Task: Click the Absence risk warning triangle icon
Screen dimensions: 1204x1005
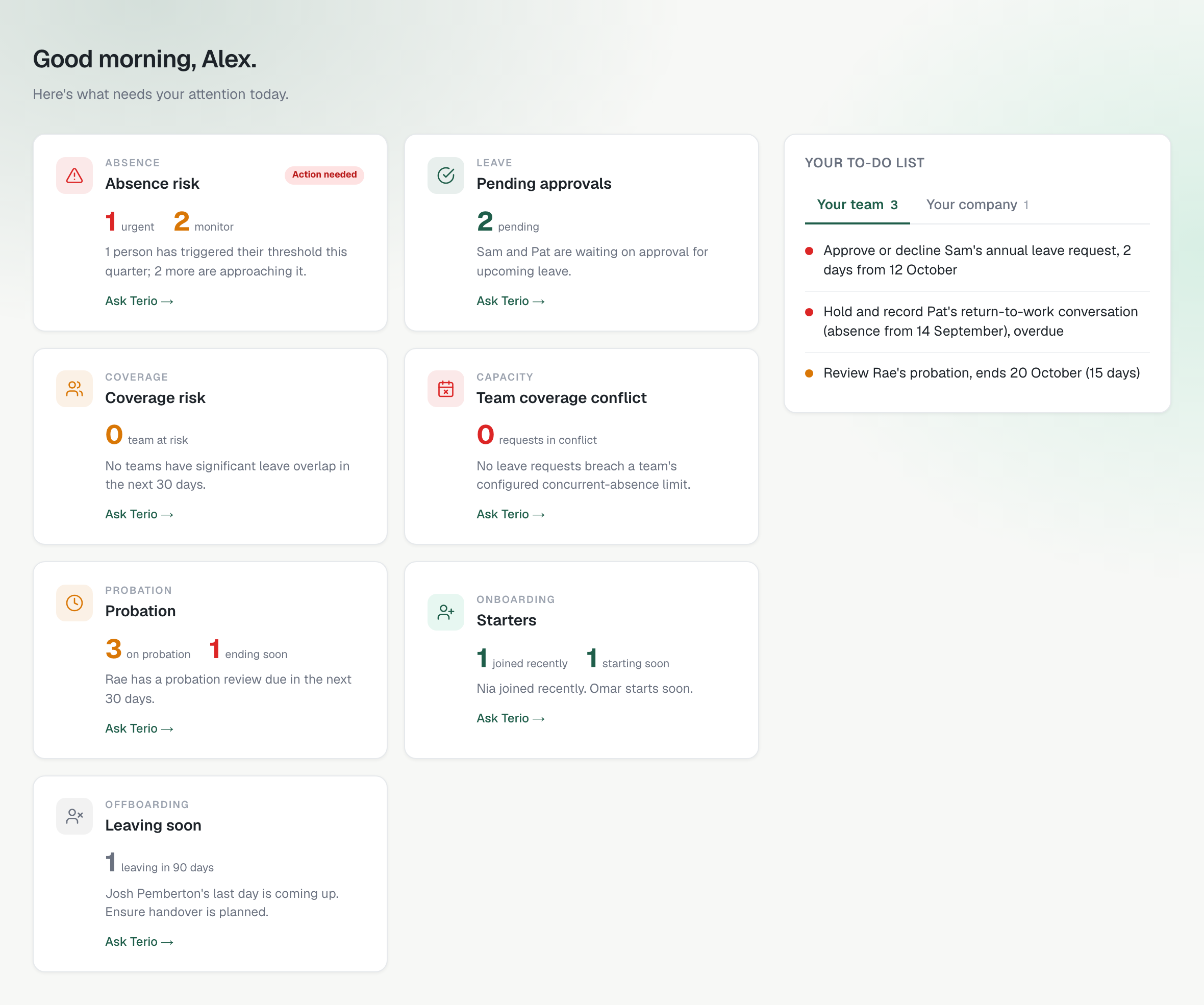Action: (x=74, y=175)
